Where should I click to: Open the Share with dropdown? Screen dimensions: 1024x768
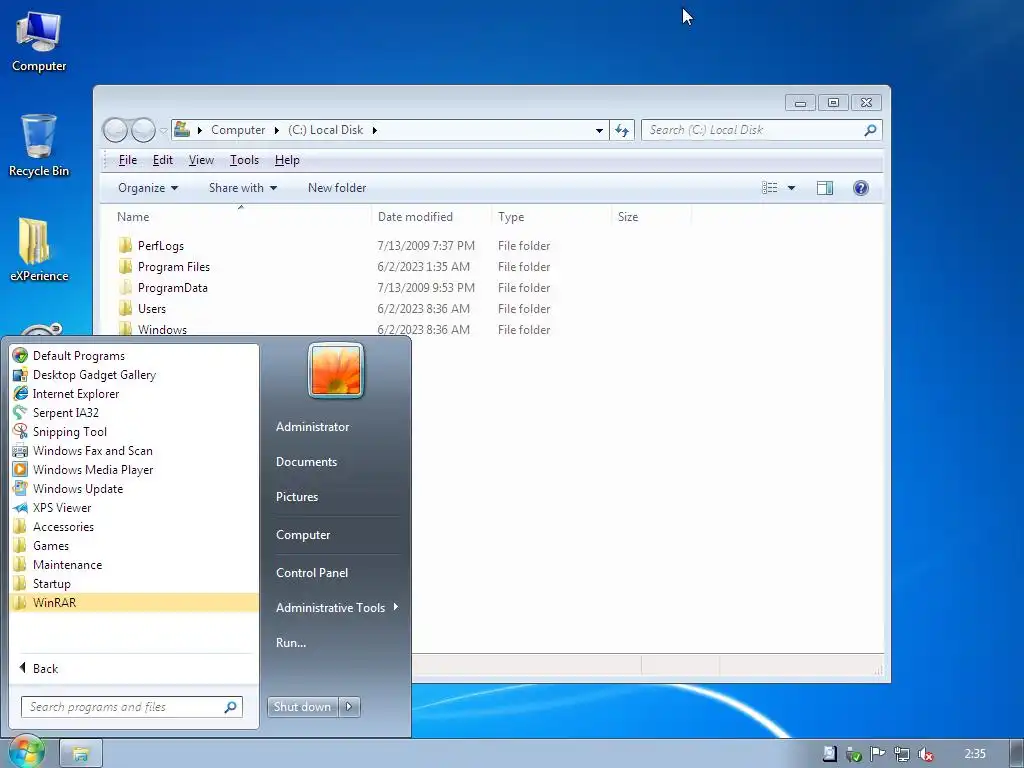click(243, 188)
